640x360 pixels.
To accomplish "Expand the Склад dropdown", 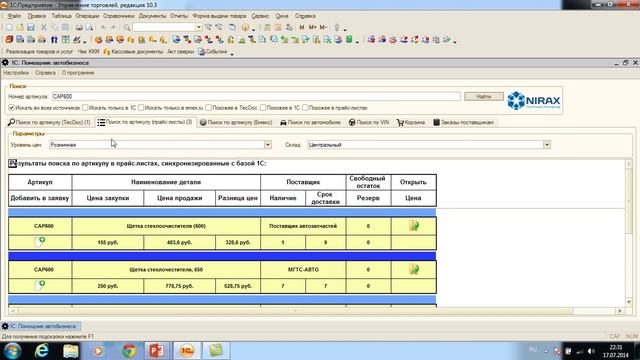I will [x=547, y=145].
